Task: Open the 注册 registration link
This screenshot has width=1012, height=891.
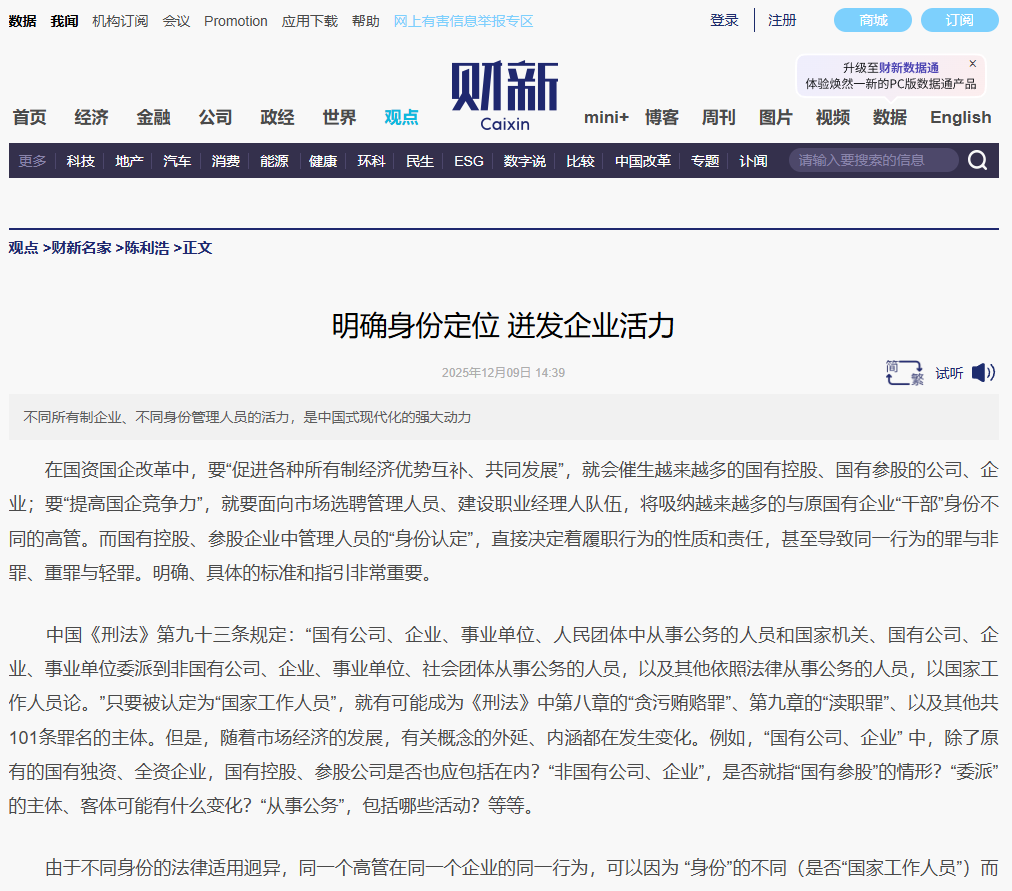Action: click(x=782, y=20)
